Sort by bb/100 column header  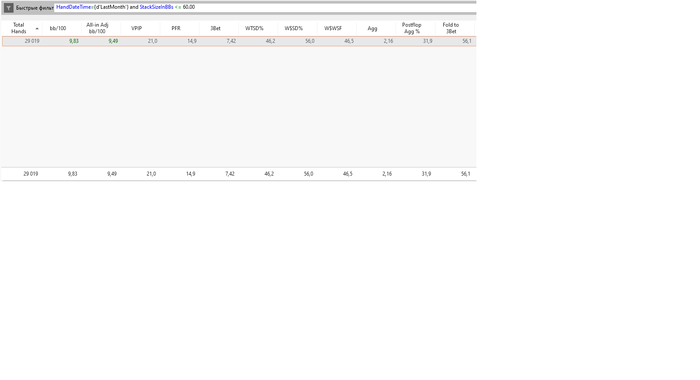pos(58,28)
